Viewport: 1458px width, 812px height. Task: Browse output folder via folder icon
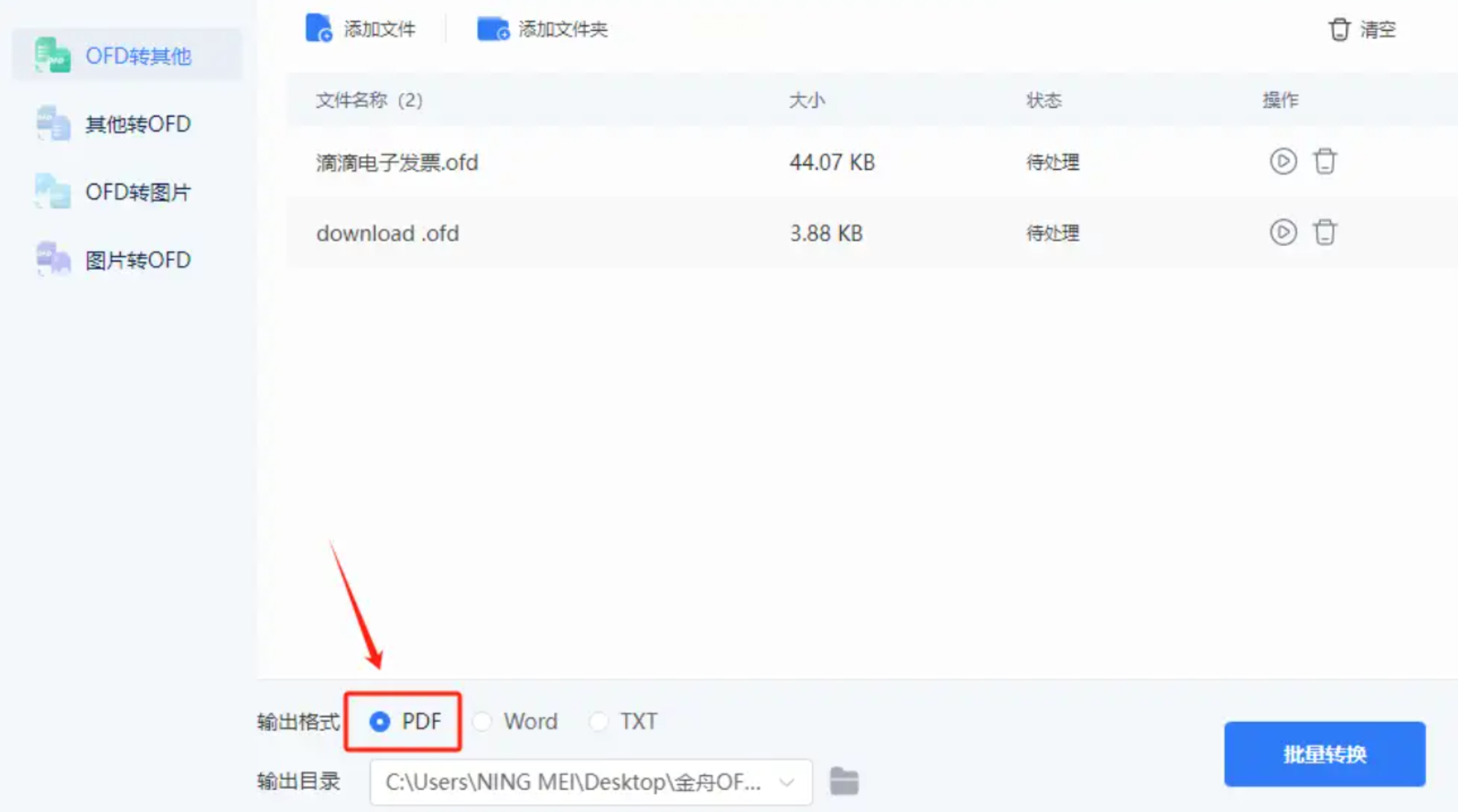click(844, 781)
